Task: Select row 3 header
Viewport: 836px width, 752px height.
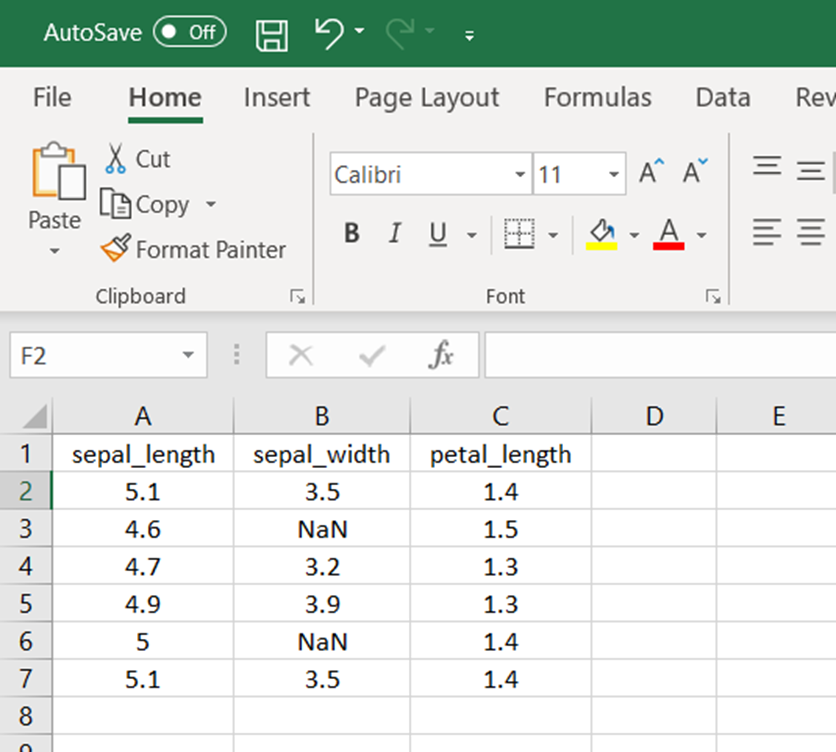Action: [26, 529]
